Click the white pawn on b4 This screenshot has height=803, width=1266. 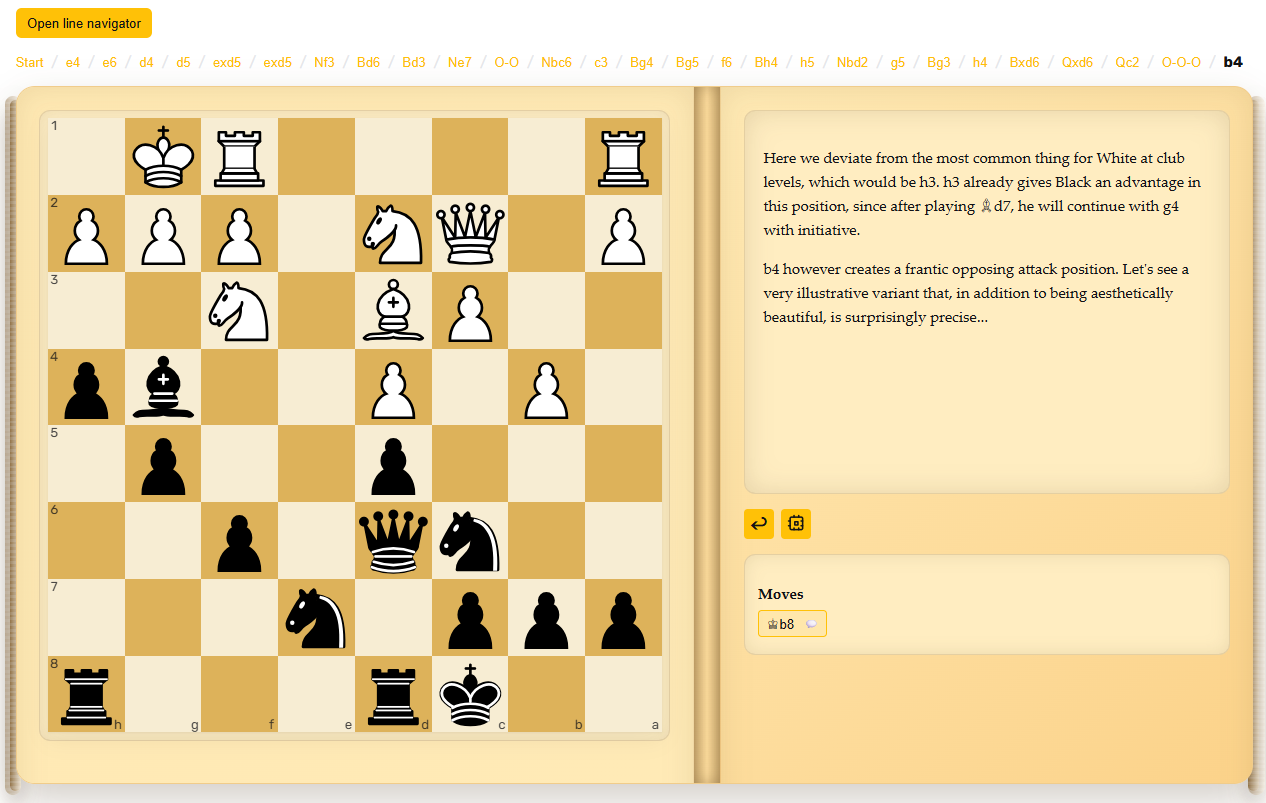[x=547, y=387]
